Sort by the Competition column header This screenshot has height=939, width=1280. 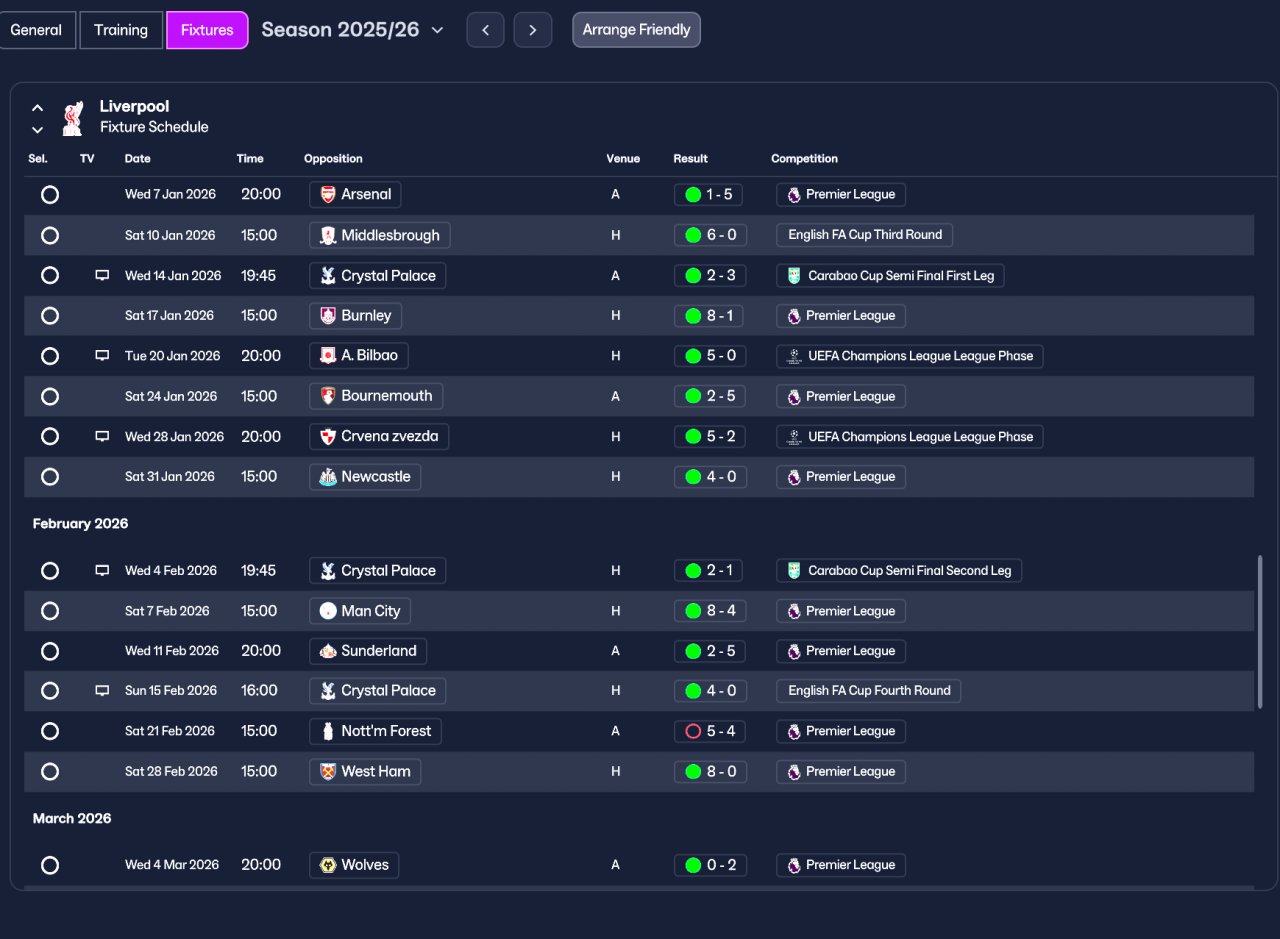point(804,159)
